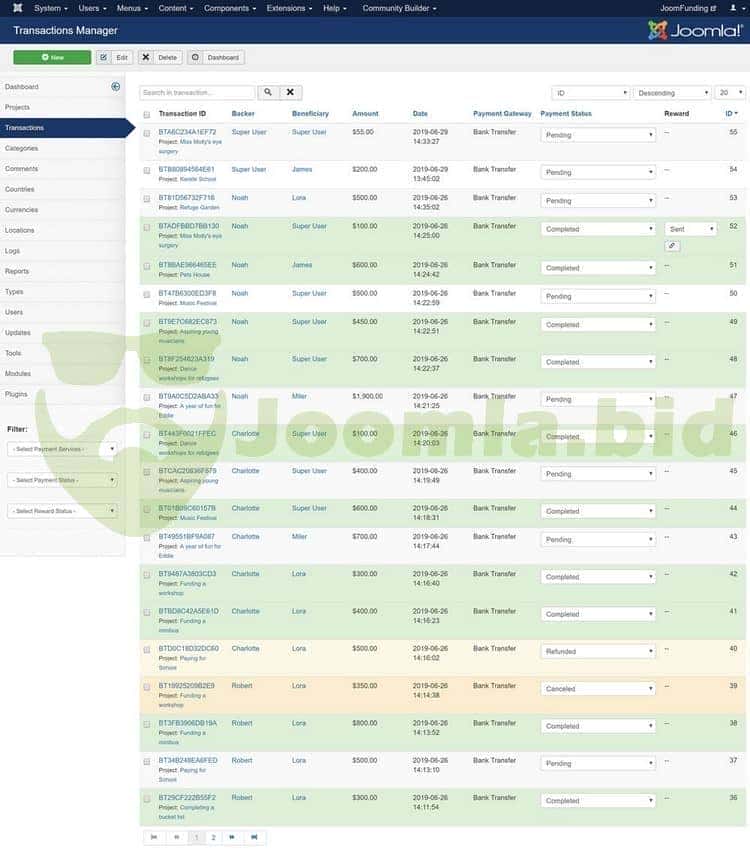Collapse the sidebar using the arrow icon
750x865 pixels.
click(115, 87)
